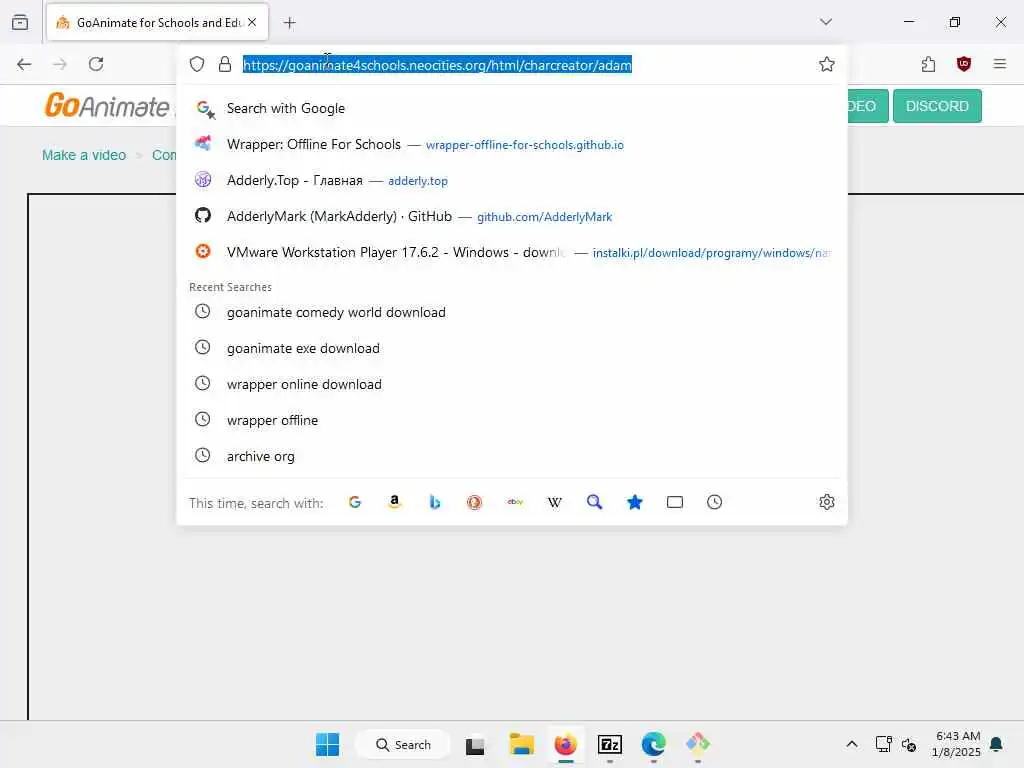
Task: Click the taskbar Search box
Action: tap(403, 744)
